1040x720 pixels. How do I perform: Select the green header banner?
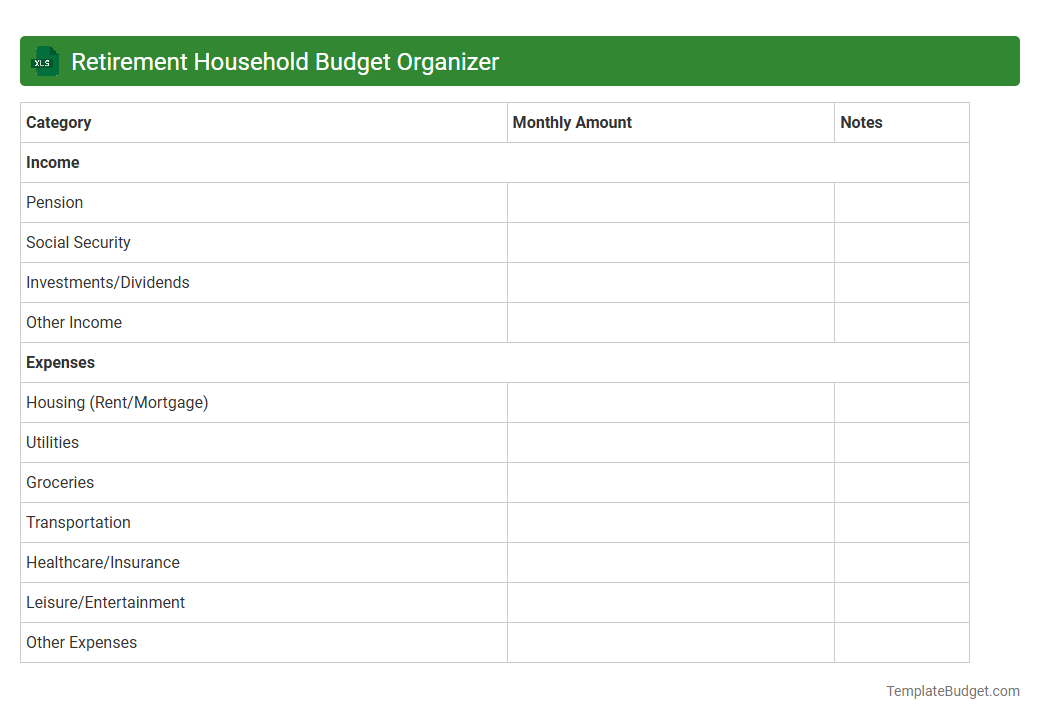520,61
